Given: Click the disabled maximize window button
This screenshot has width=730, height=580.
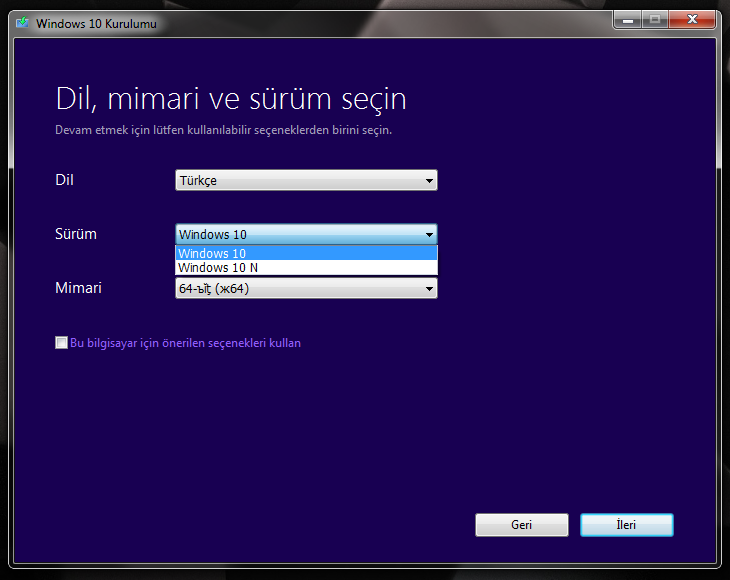Looking at the screenshot, I should [655, 20].
